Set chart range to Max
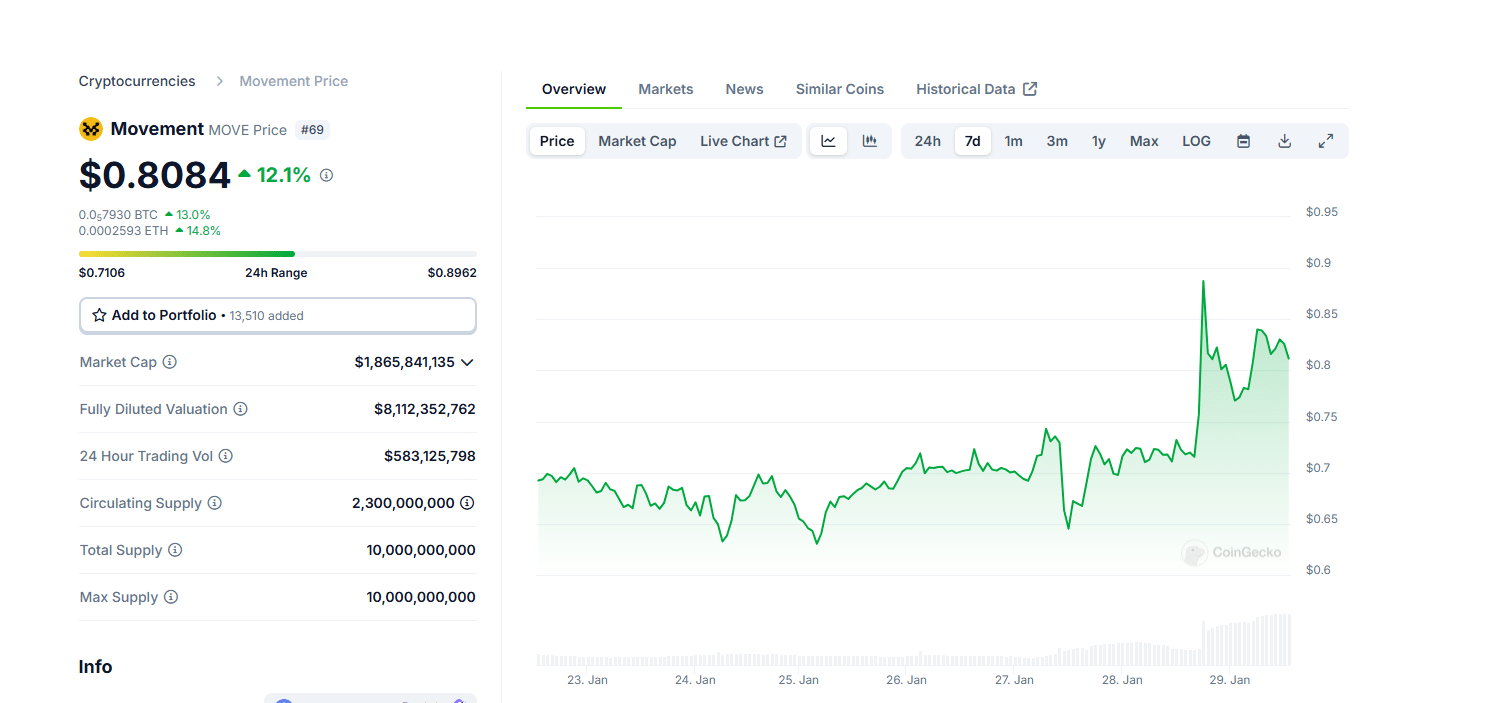Image resolution: width=1491 pixels, height=703 pixels. tap(1144, 141)
